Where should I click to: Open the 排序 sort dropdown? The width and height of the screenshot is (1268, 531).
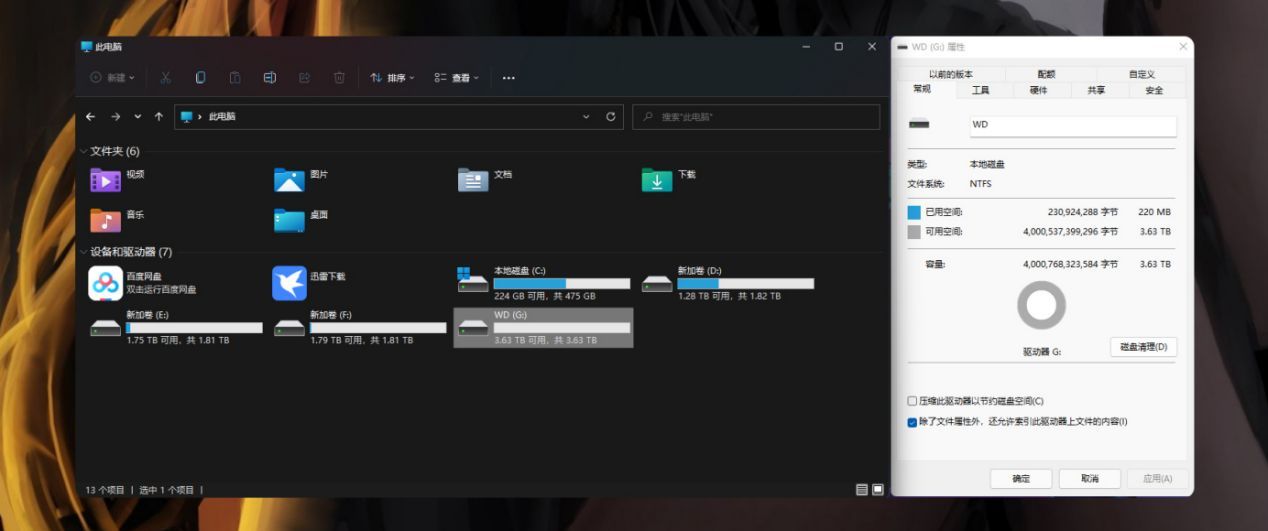tap(392, 78)
